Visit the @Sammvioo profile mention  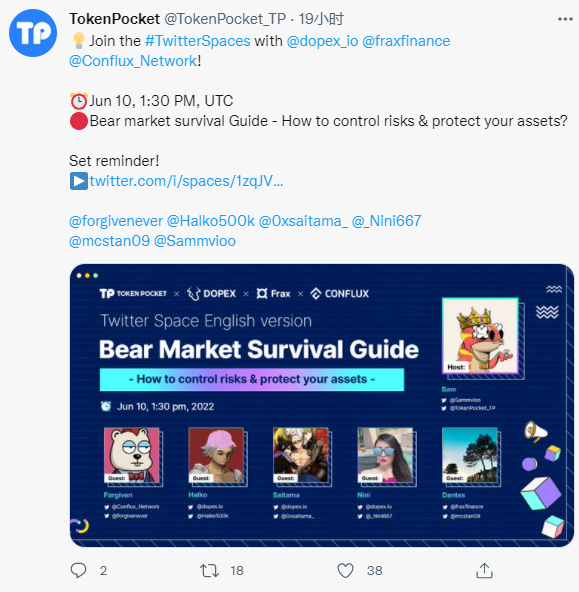point(195,241)
